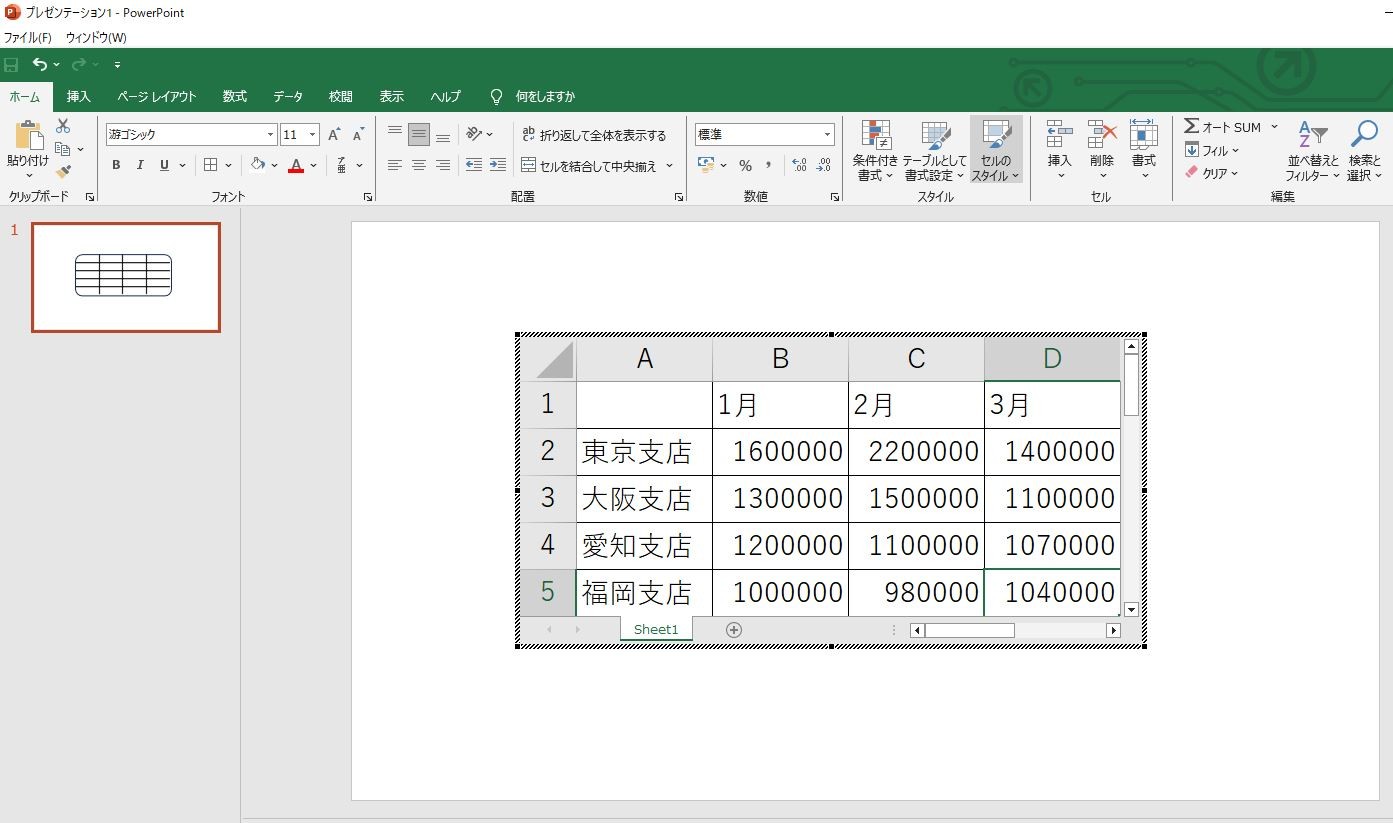Click the Copy icon in clipboard group
The width and height of the screenshot is (1393, 823).
(x=63, y=149)
